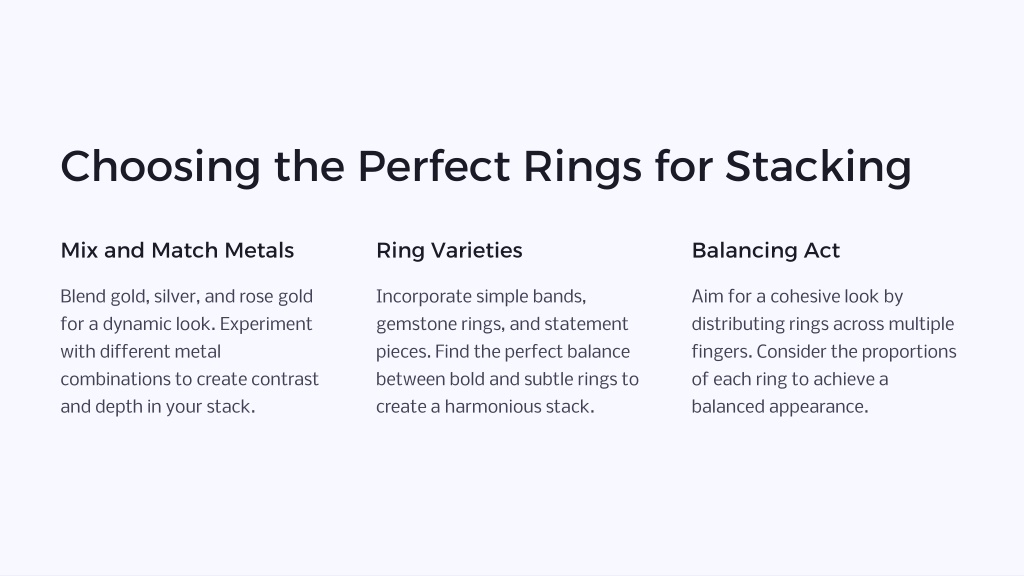1024x576 pixels.
Task: Click the line 'Aim for a cohesive look by'
Action: [797, 297]
